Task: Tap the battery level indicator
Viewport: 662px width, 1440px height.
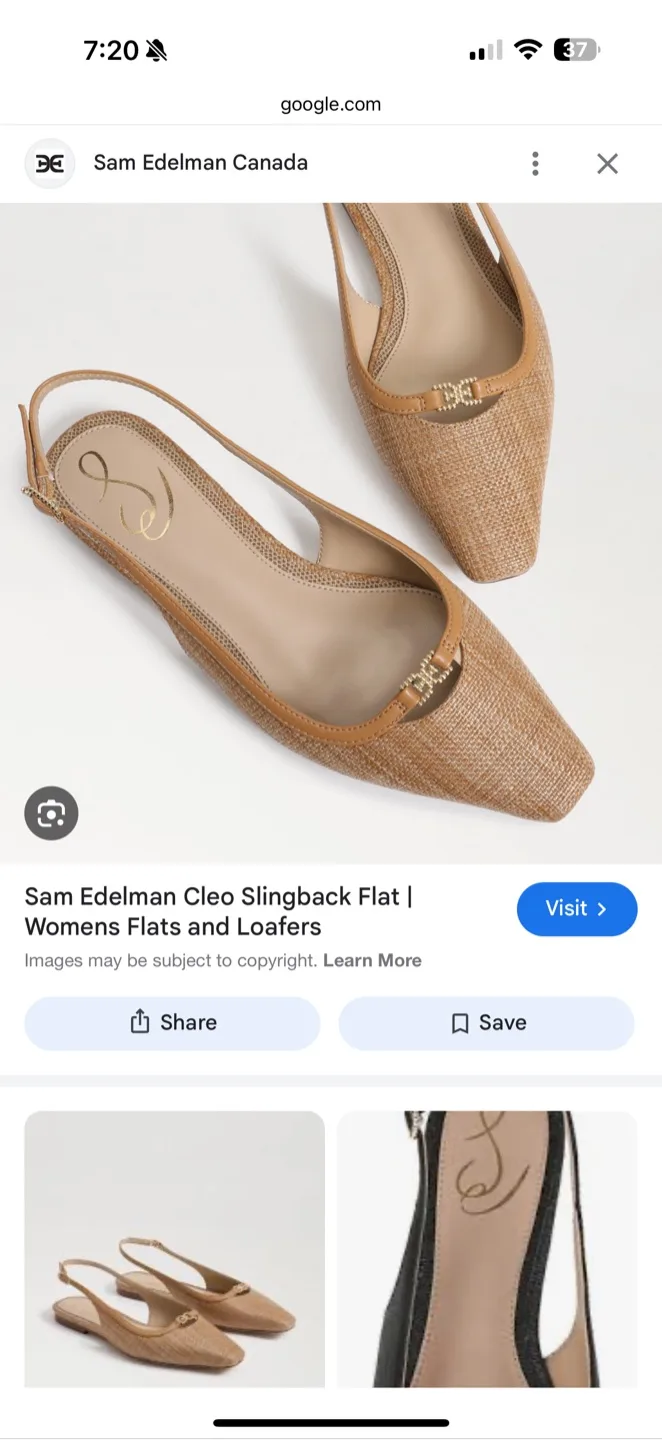Action: 576,50
